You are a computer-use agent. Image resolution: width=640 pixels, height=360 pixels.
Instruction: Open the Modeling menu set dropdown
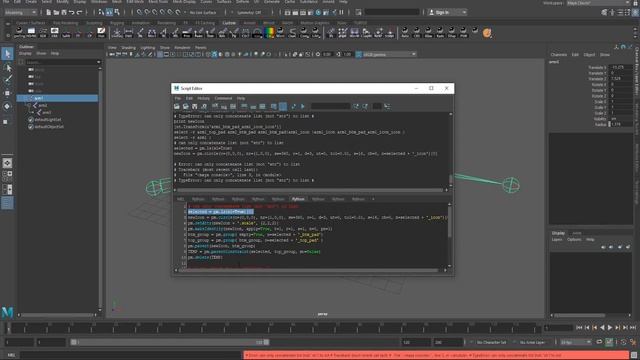[20, 13]
